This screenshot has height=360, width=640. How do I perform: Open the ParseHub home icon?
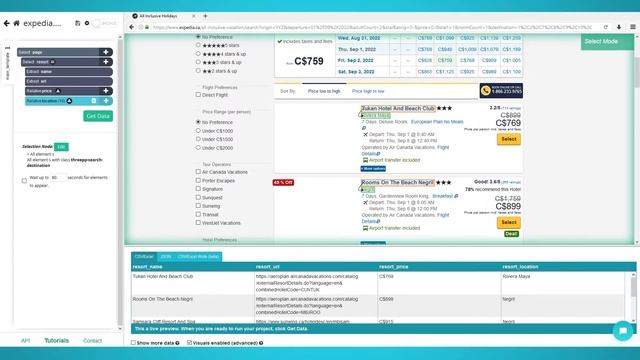click(16, 23)
